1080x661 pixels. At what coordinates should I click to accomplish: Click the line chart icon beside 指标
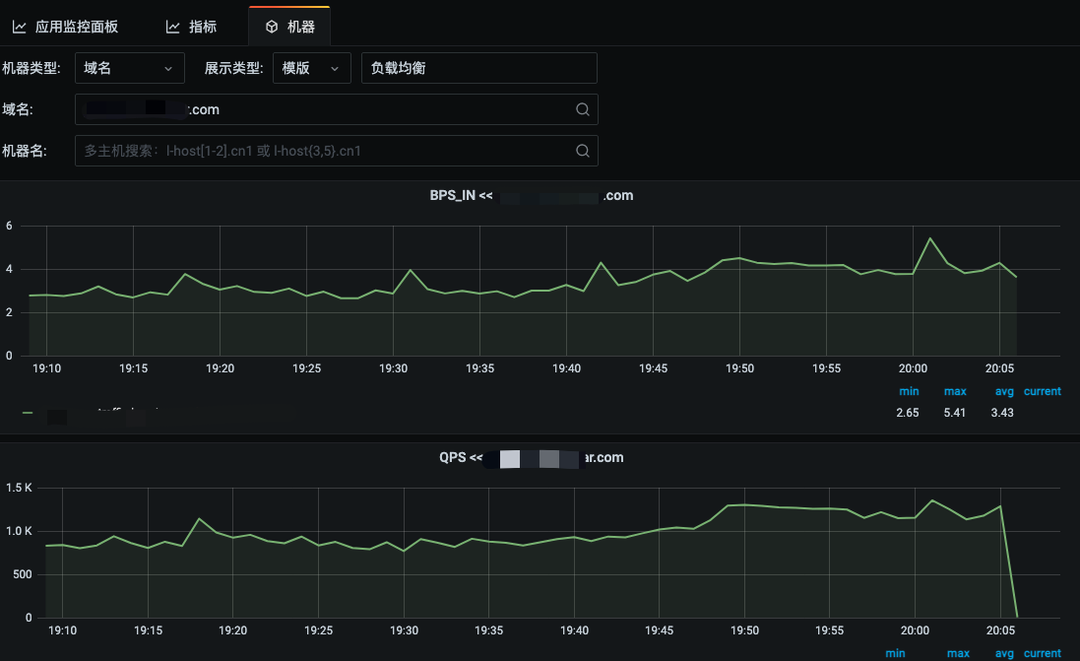173,27
